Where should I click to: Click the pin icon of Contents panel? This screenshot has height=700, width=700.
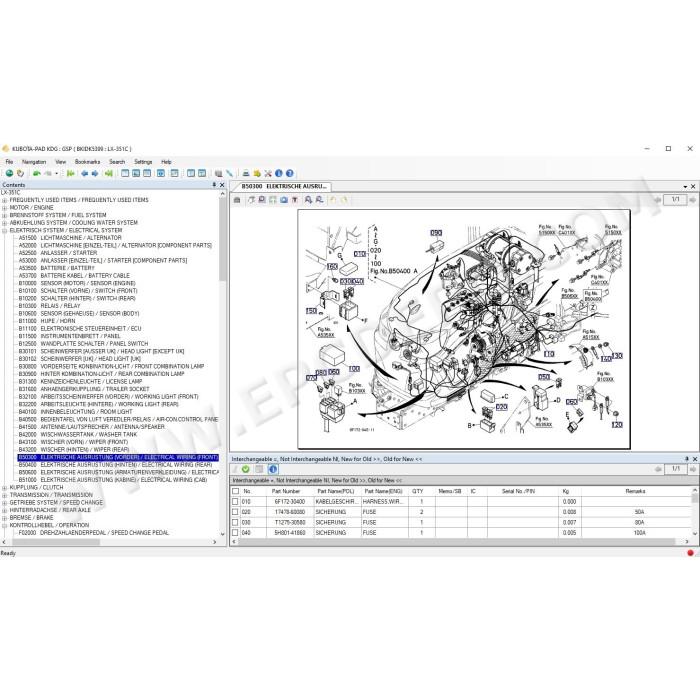pos(214,185)
